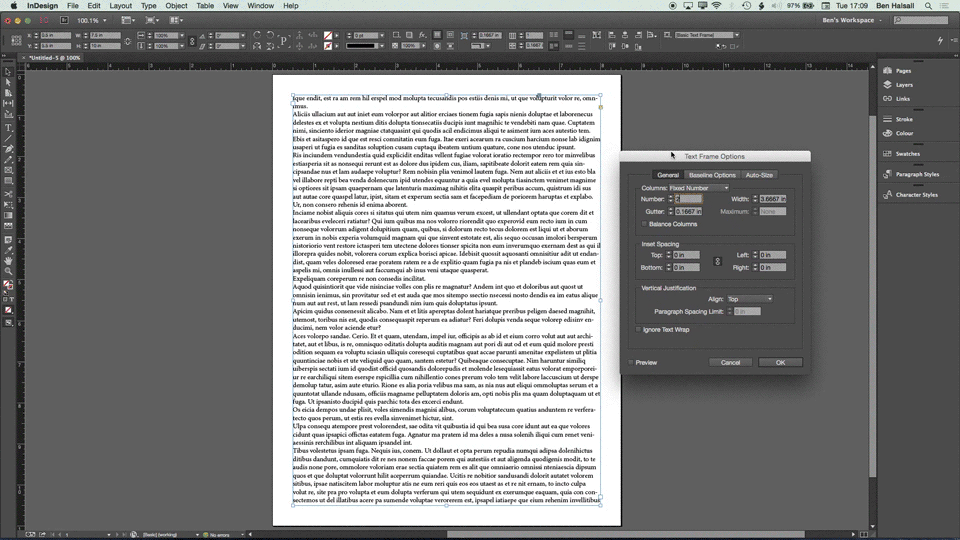Click the reference point locator grid
Screen dimensions: 960x540
[17, 40]
